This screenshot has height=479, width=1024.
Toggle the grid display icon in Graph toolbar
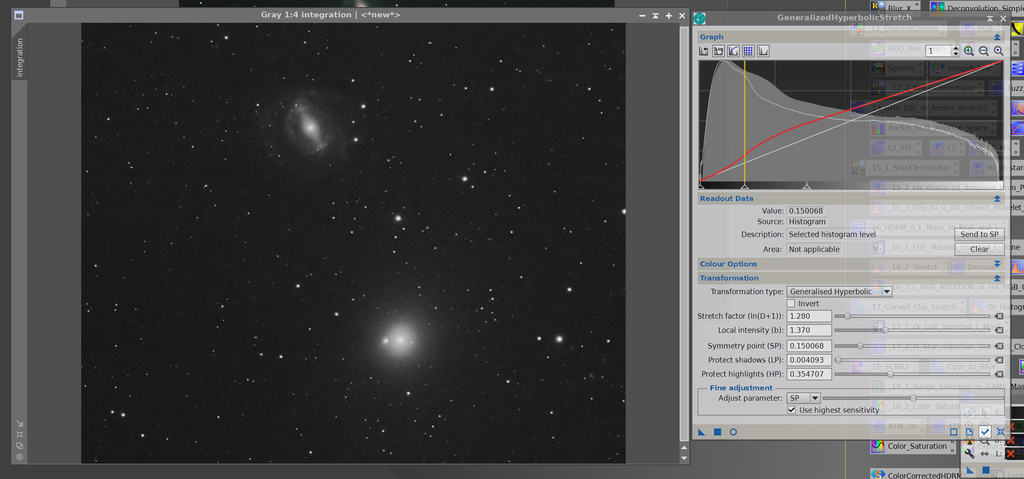[748, 51]
